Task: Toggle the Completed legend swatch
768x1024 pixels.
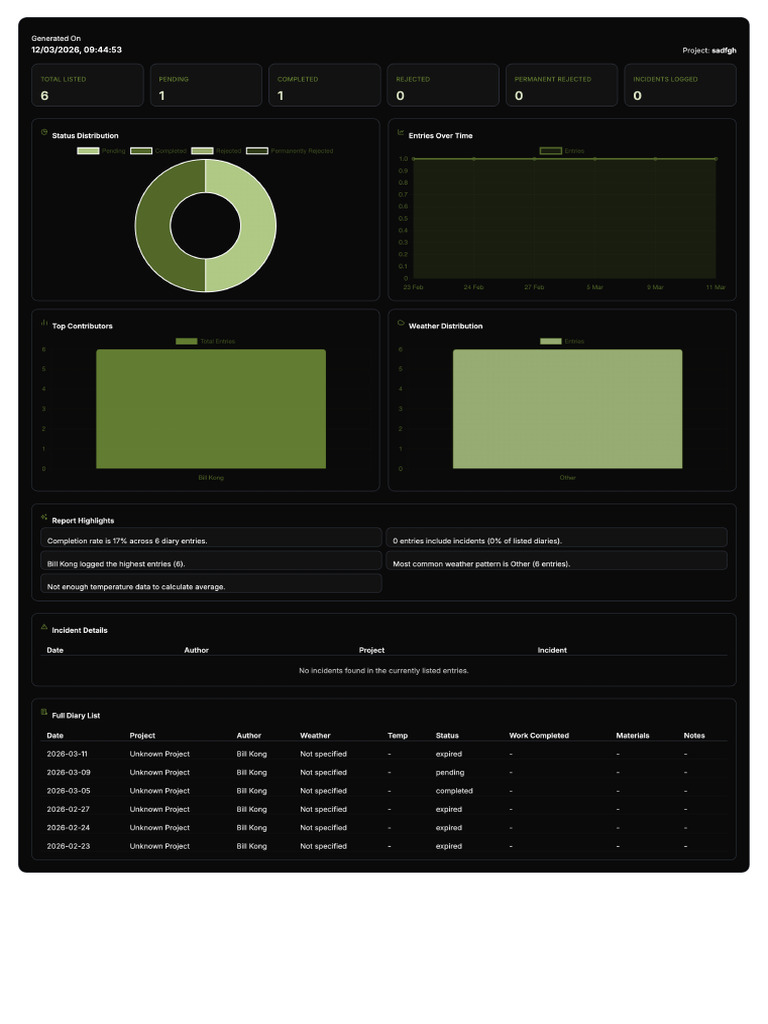Action: [141, 151]
